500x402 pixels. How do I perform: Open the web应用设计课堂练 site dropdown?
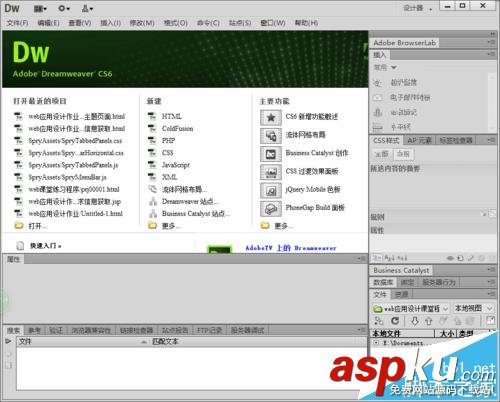point(411,309)
